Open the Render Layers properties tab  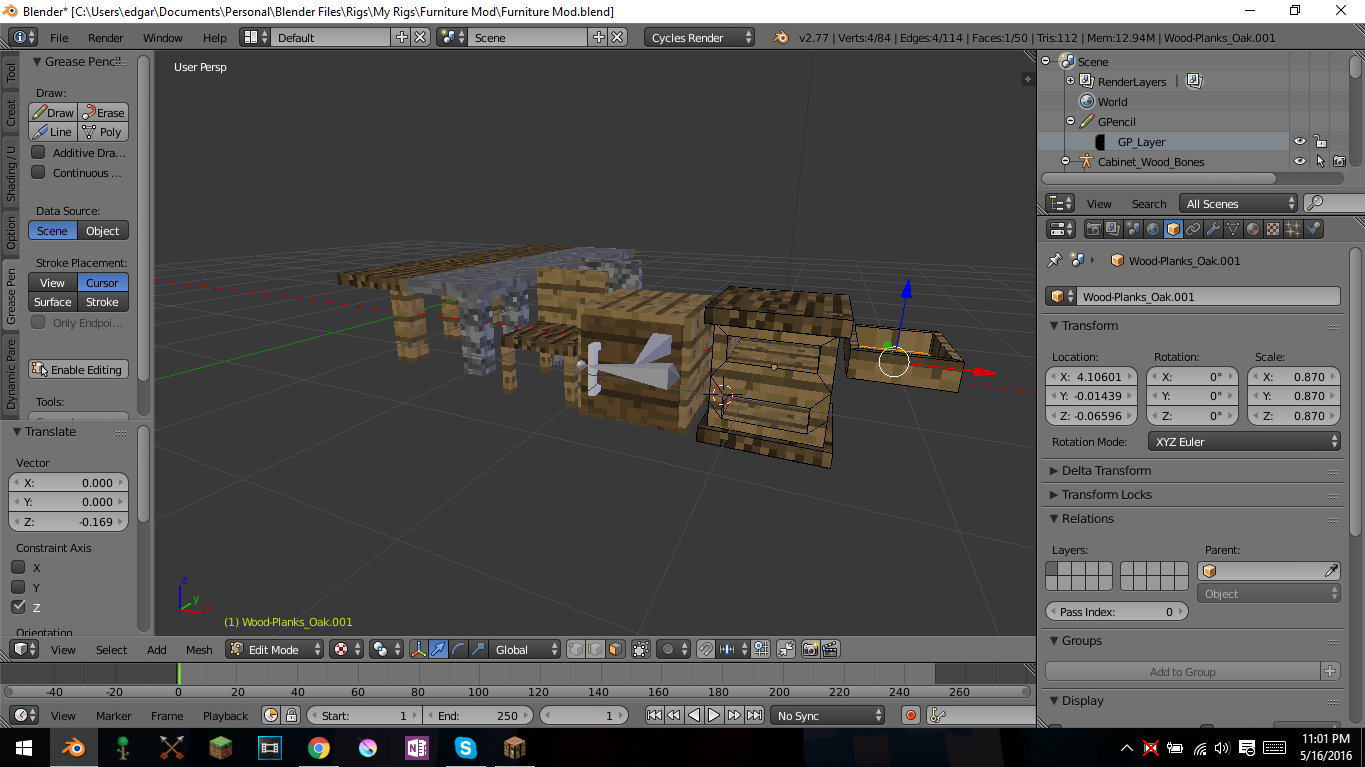tap(1114, 229)
